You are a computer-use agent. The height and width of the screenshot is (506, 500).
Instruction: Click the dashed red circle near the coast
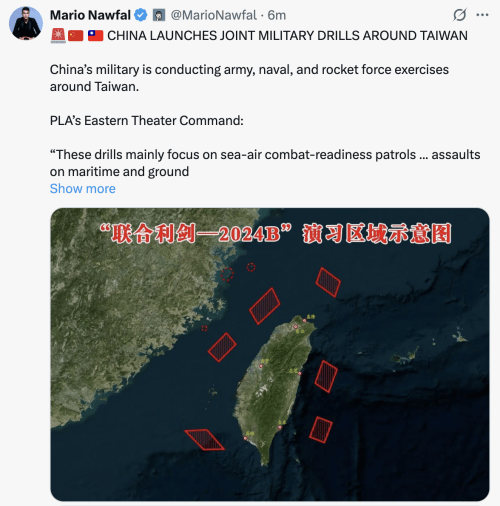tap(227, 274)
